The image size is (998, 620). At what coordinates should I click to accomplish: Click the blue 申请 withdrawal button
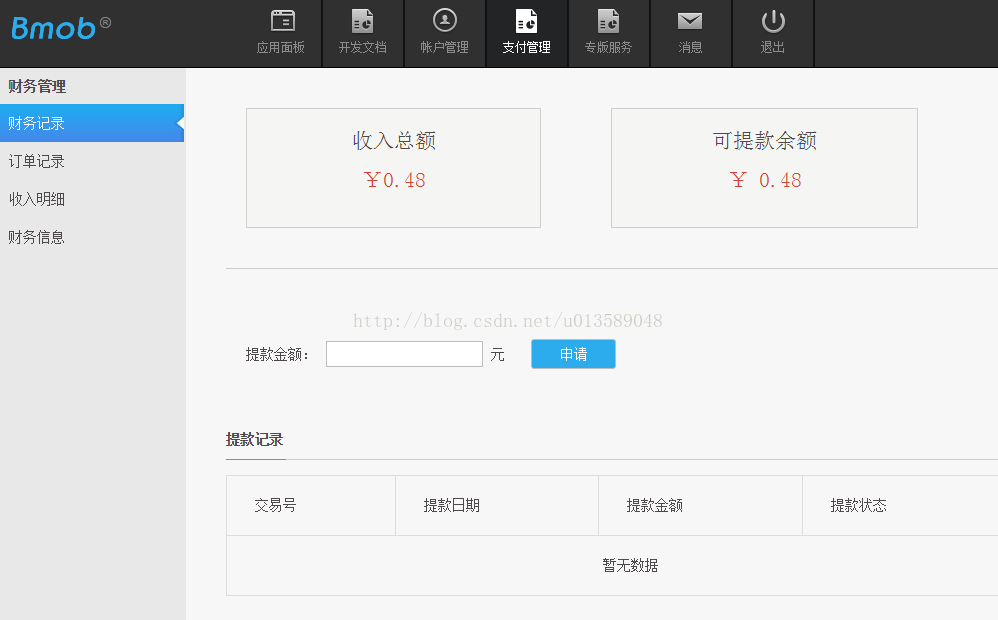pos(573,354)
